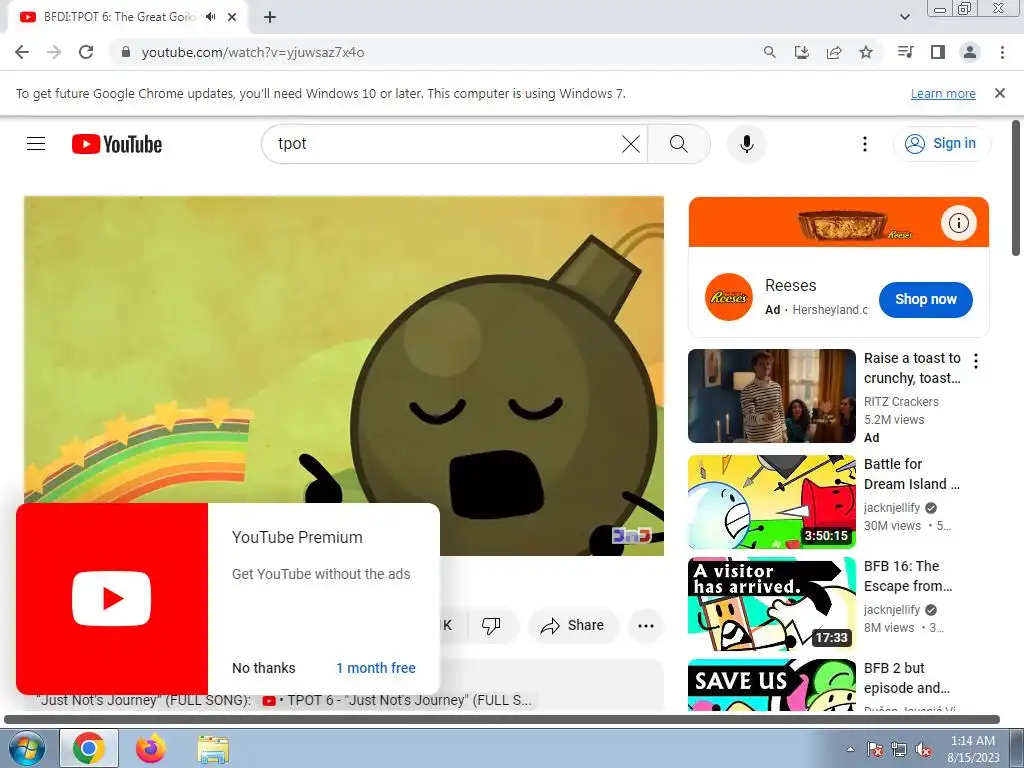The width and height of the screenshot is (1024, 768).
Task: Clear the search text with X
Action: pyautogui.click(x=631, y=144)
